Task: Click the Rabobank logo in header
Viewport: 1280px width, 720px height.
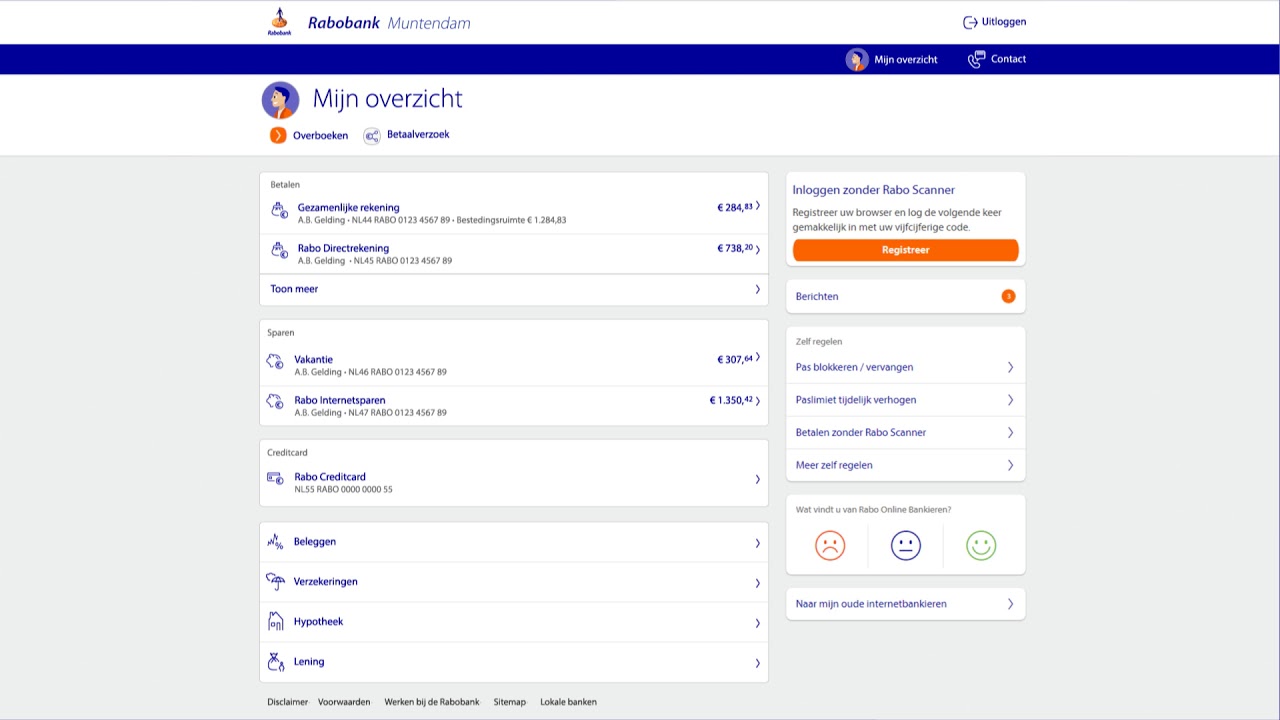Action: coord(279,22)
